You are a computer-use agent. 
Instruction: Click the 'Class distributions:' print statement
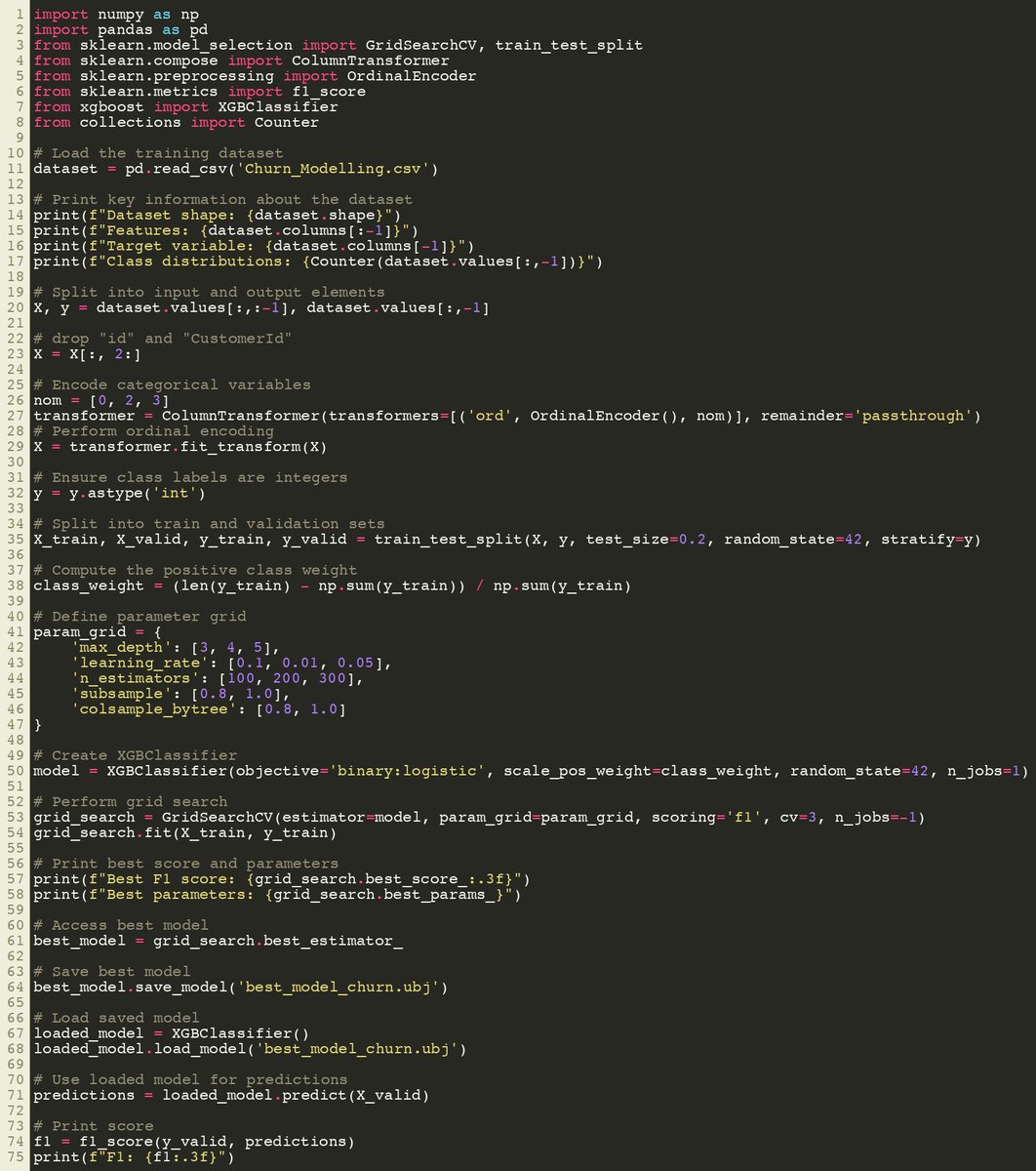click(x=317, y=262)
